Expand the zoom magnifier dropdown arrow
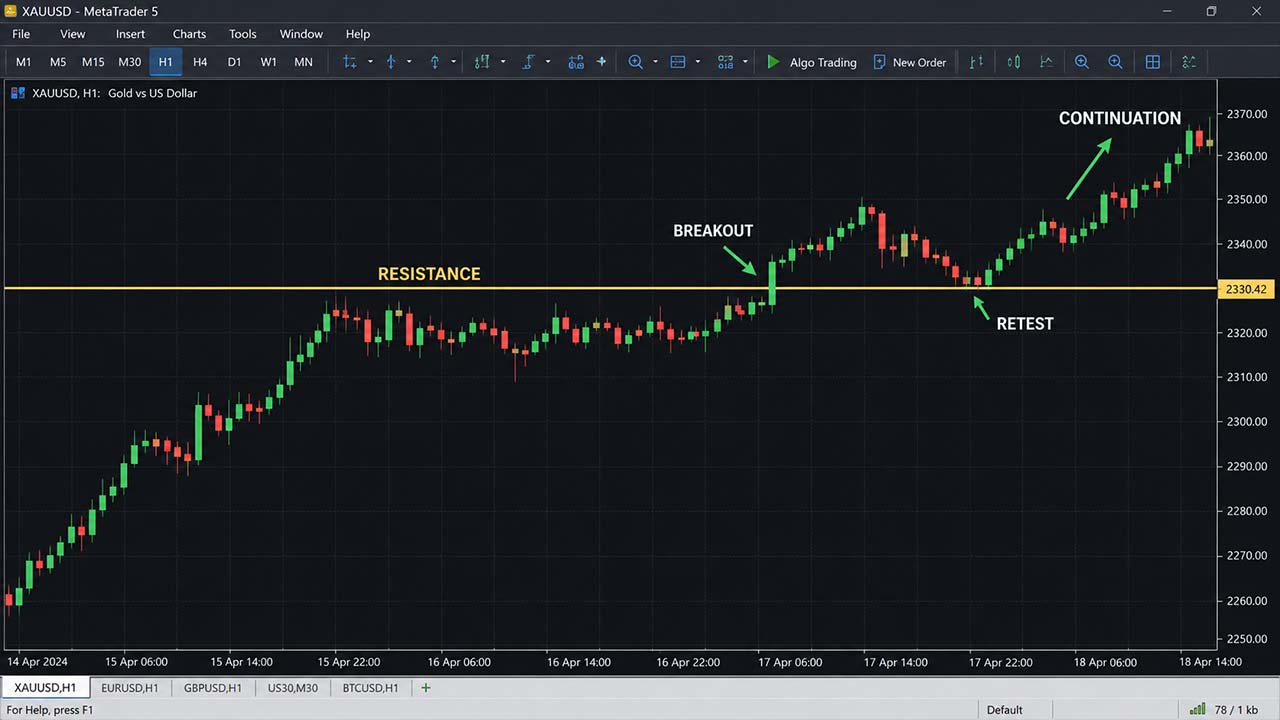The height and width of the screenshot is (720, 1280). point(655,62)
